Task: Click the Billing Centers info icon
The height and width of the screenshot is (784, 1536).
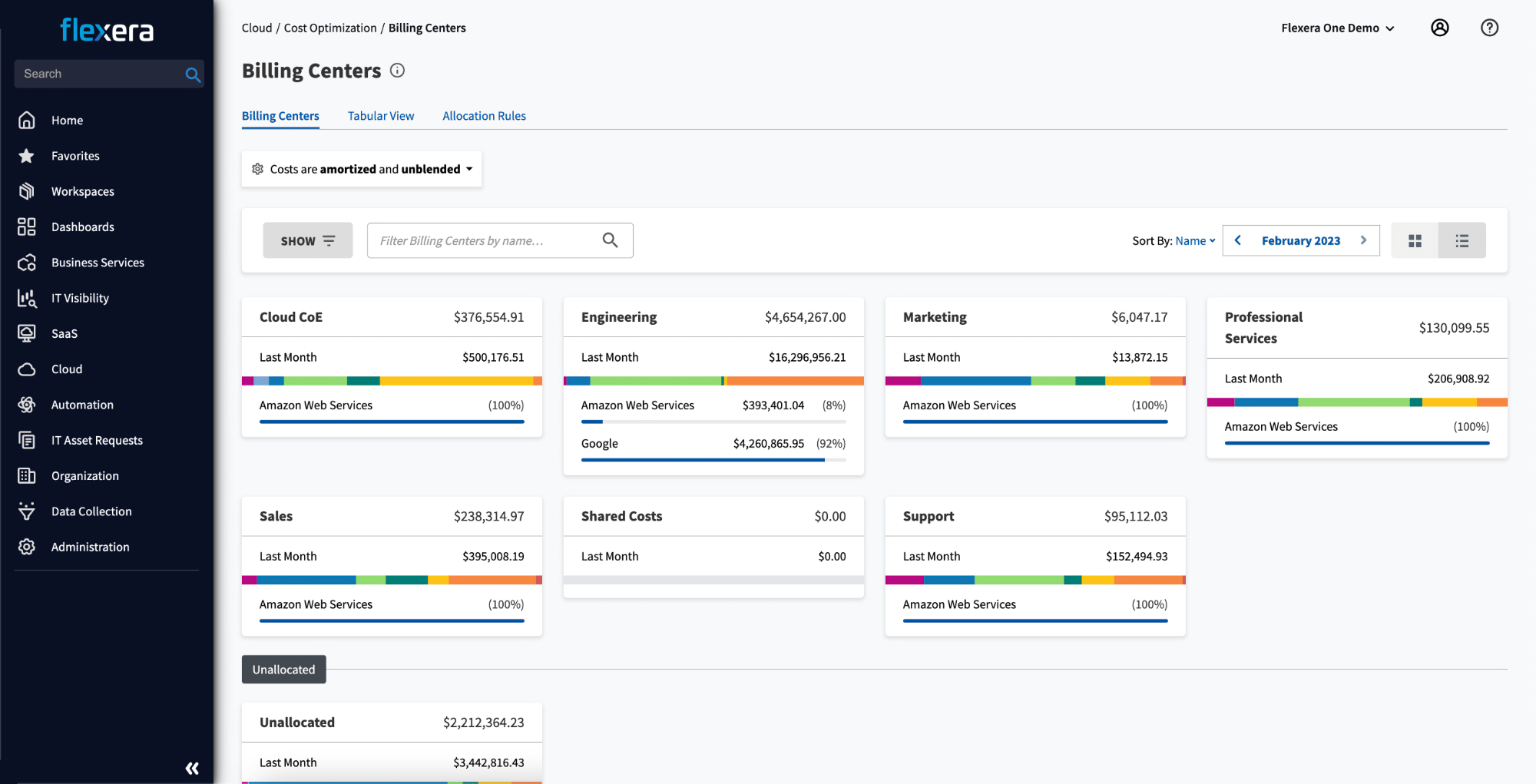Action: [397, 71]
